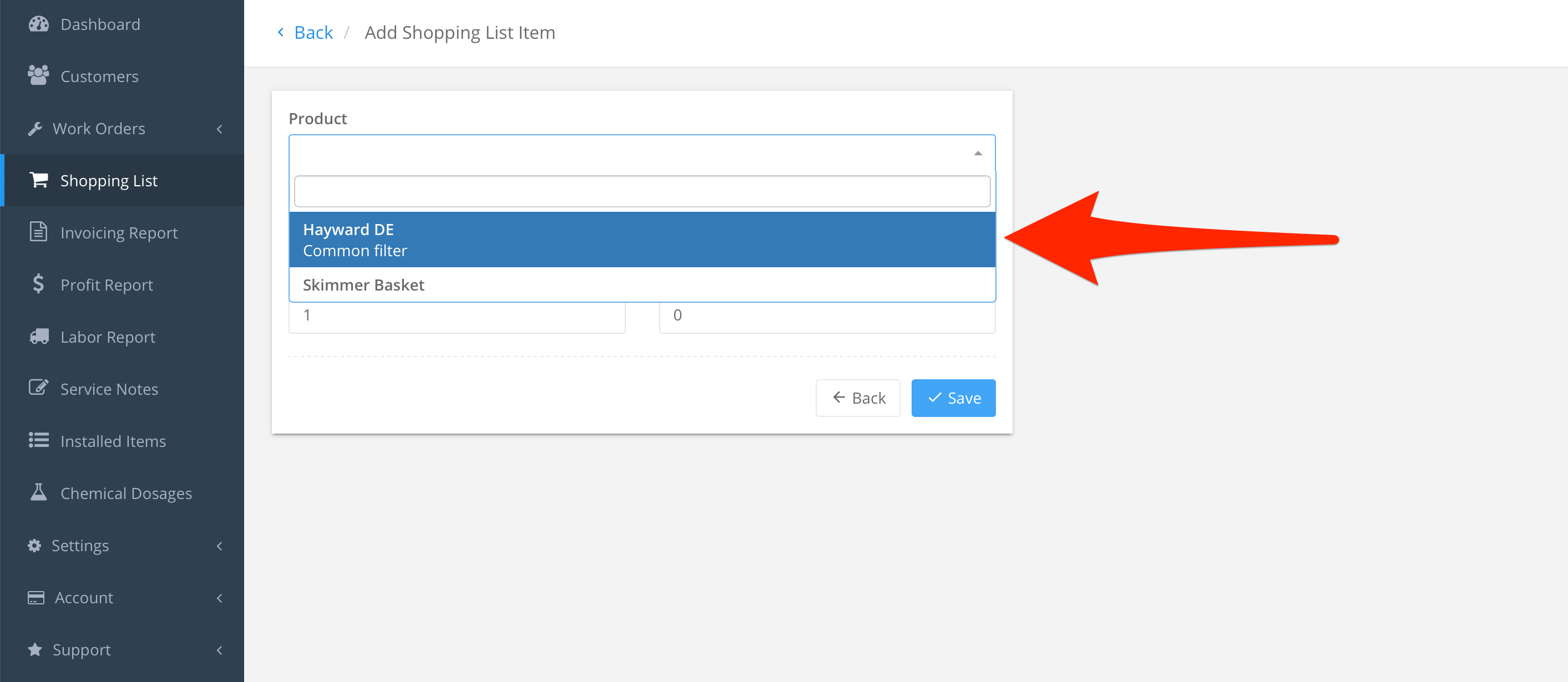Select the Shopping List menu item

[x=109, y=180]
